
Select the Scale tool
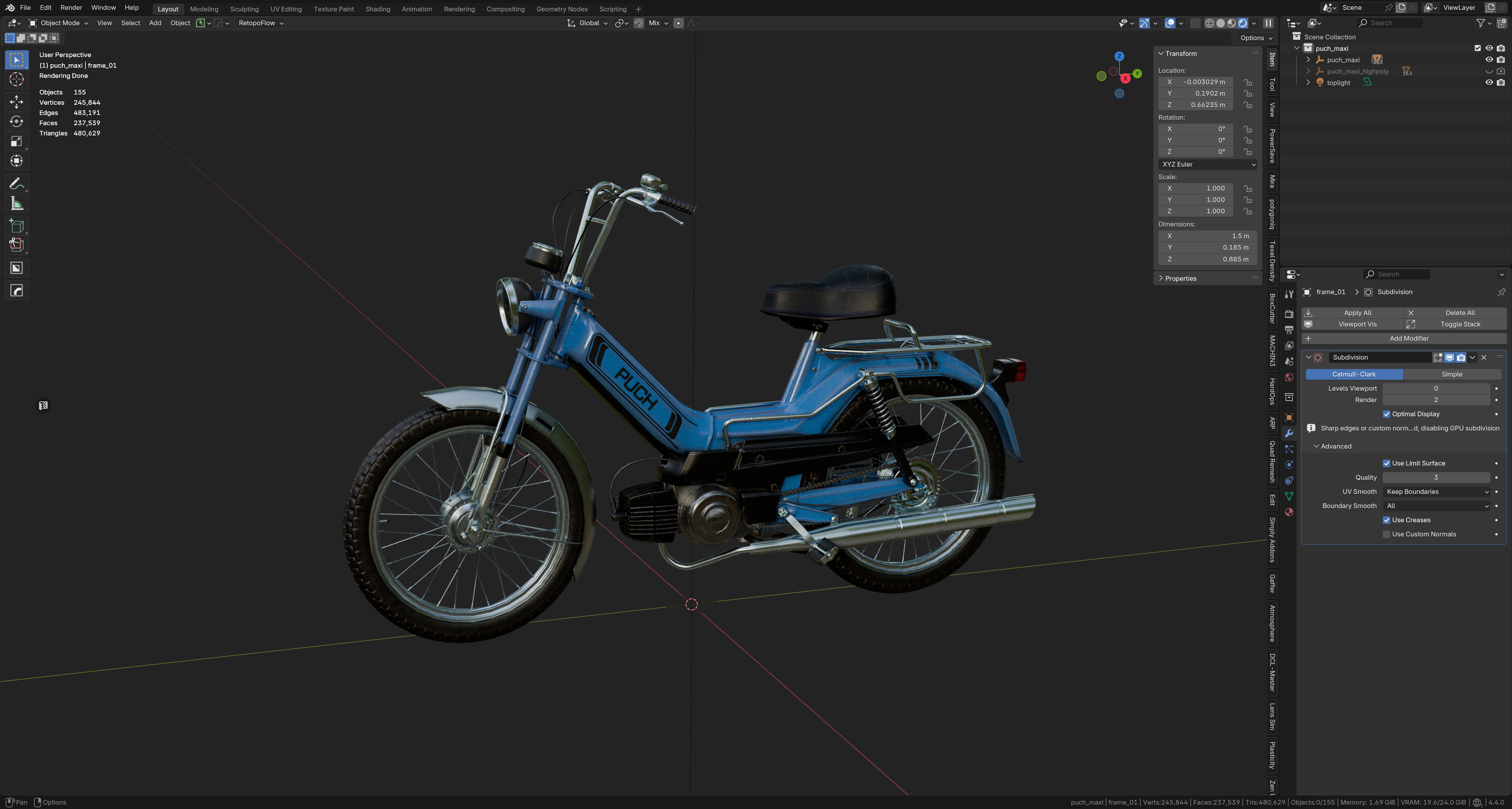(x=17, y=141)
